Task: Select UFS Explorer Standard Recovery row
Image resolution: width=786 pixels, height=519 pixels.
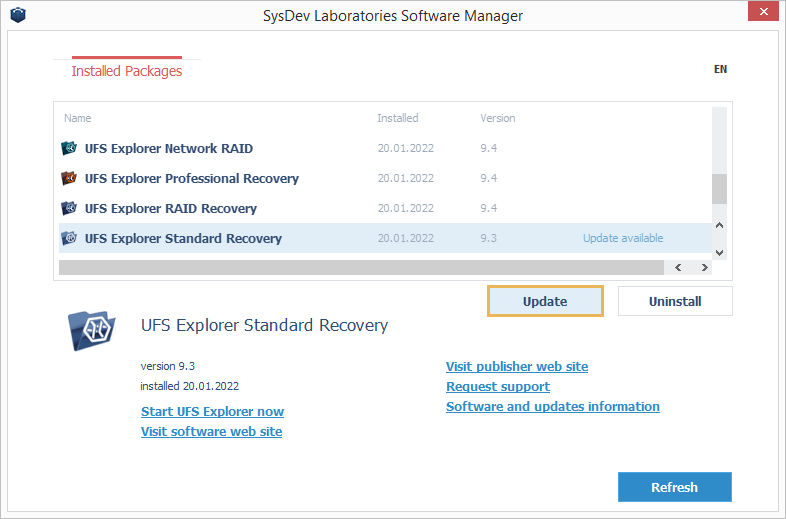Action: [385, 238]
